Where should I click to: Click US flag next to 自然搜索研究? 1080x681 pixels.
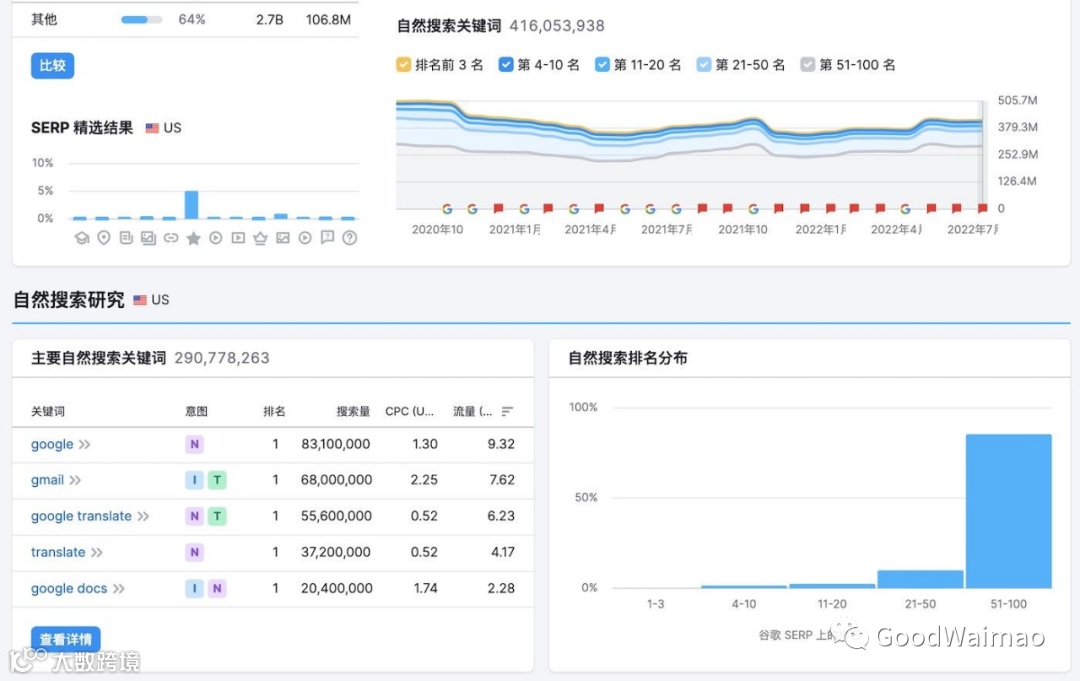140,300
